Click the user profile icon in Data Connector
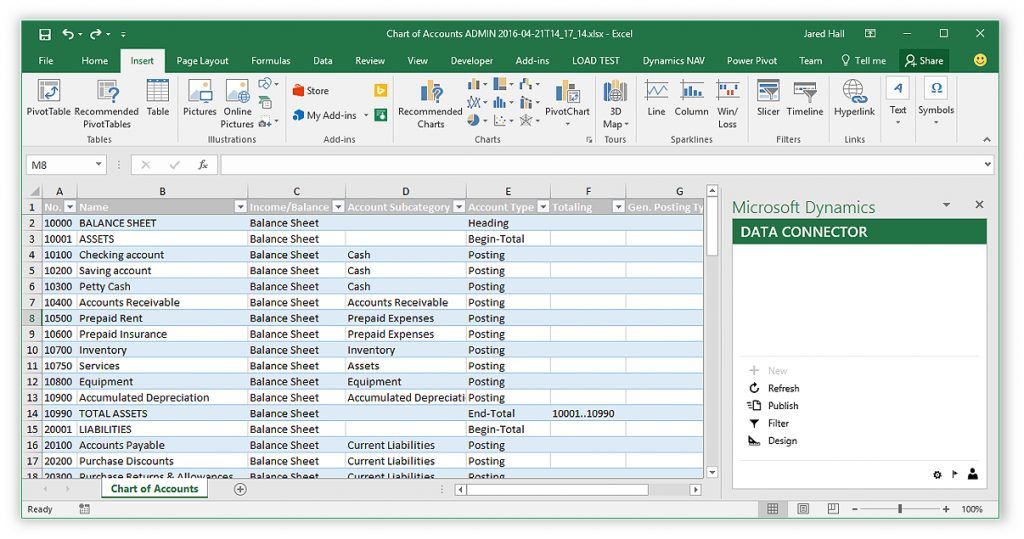The height and width of the screenshot is (539, 1024). tap(972, 474)
